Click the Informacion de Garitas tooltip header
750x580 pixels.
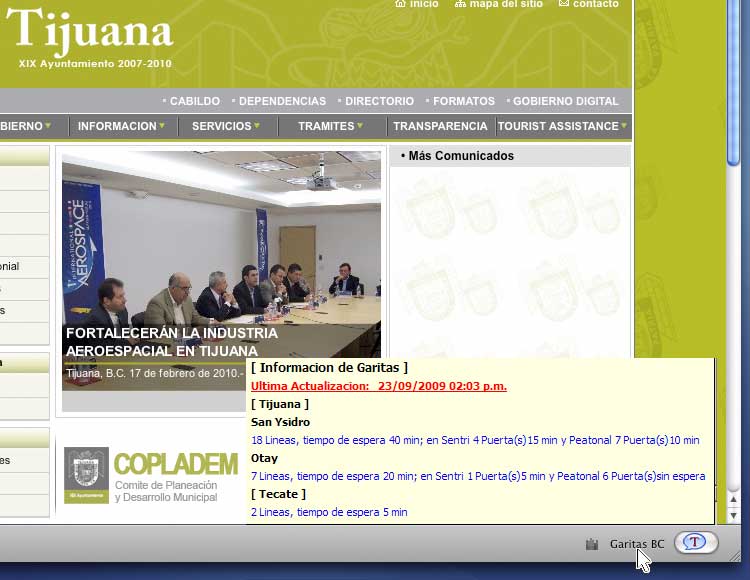330,368
